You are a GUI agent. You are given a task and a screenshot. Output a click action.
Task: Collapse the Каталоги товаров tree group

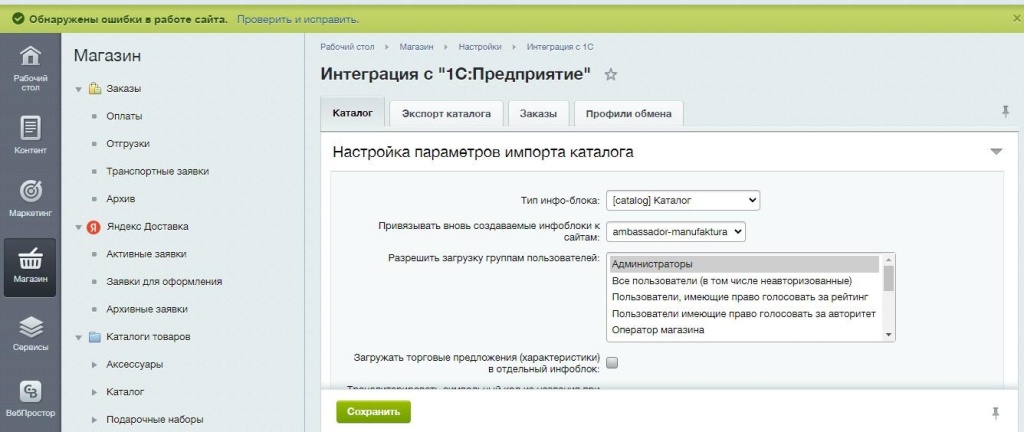[x=78, y=337]
